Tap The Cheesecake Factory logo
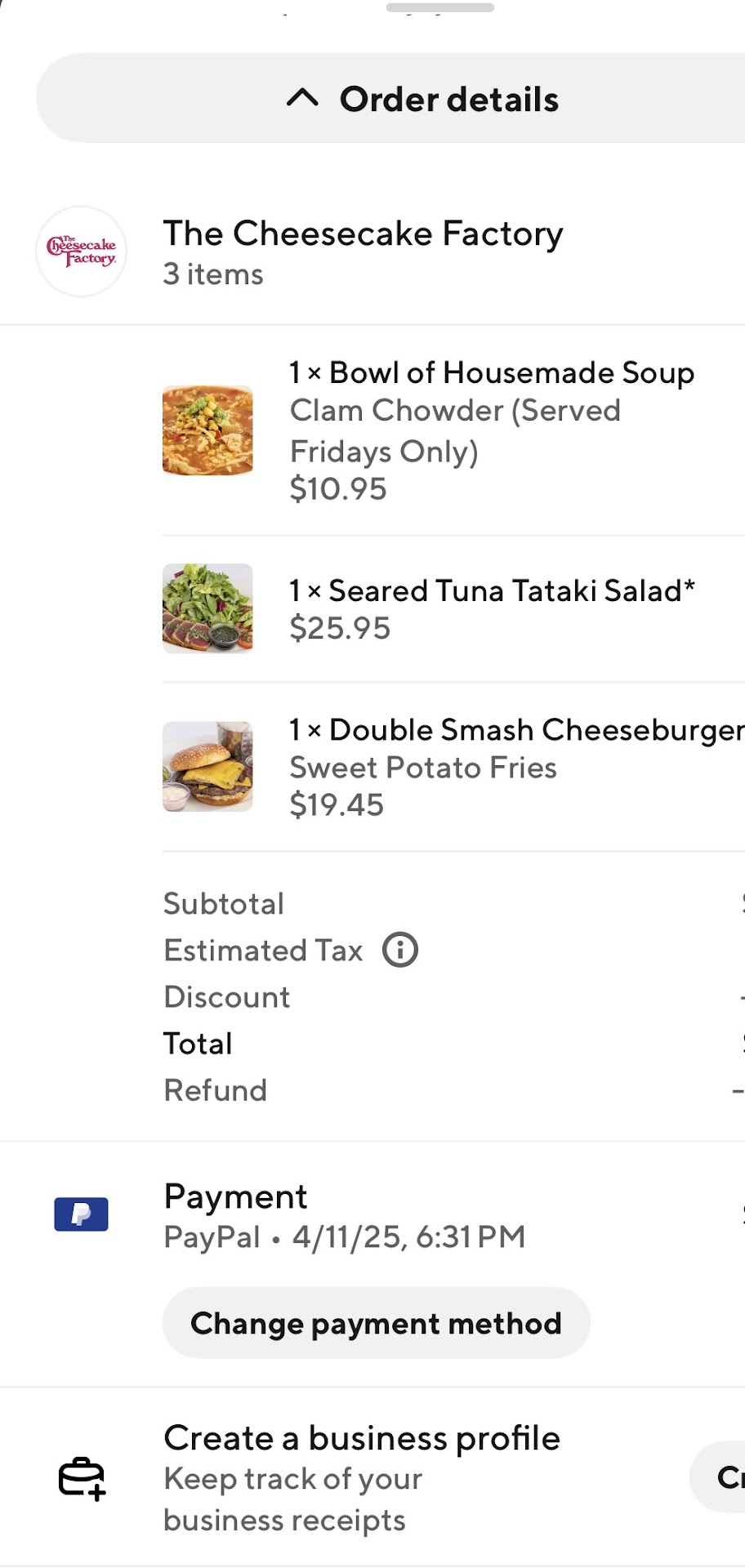The width and height of the screenshot is (745, 1568). (81, 251)
